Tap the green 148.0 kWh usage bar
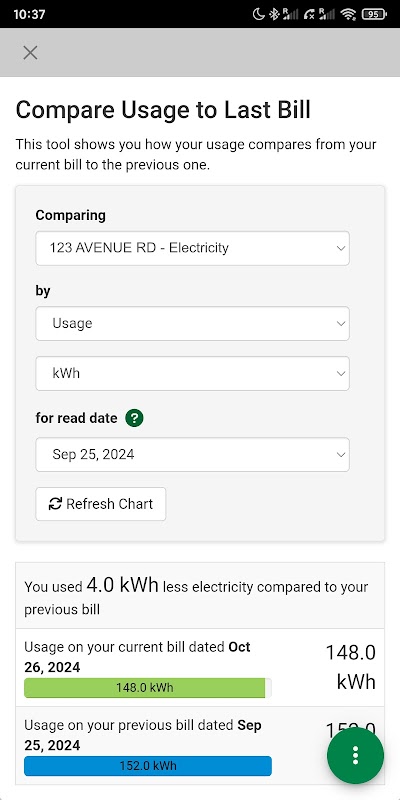 click(x=144, y=688)
